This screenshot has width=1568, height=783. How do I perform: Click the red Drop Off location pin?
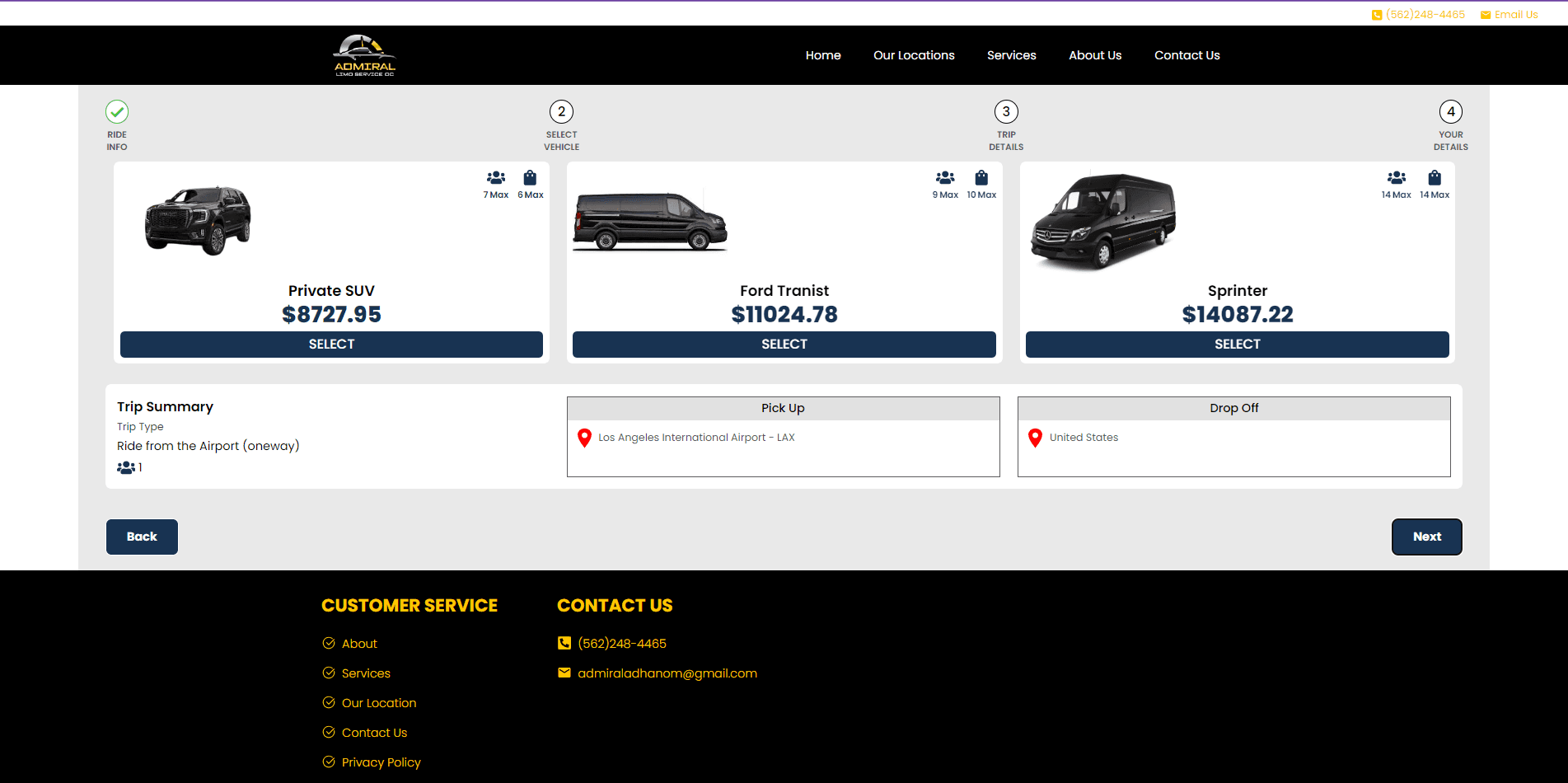click(1035, 438)
